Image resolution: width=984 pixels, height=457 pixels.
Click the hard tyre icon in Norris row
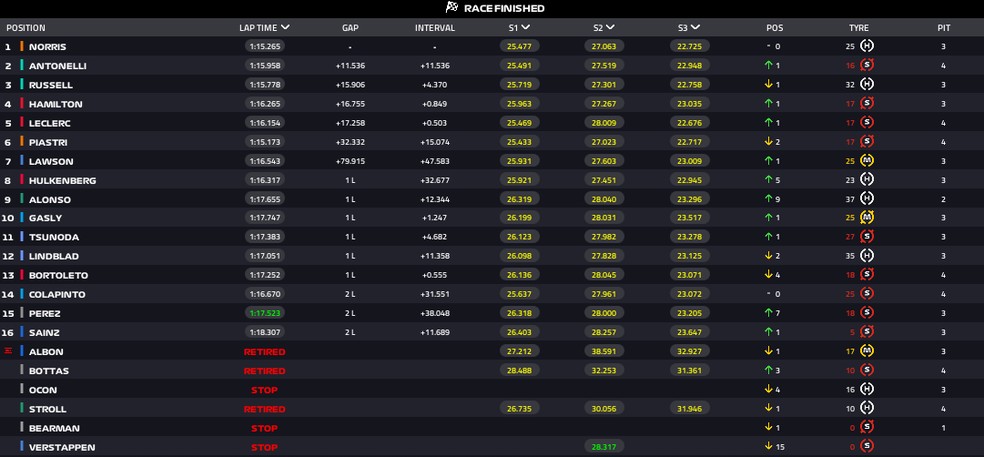click(x=867, y=46)
